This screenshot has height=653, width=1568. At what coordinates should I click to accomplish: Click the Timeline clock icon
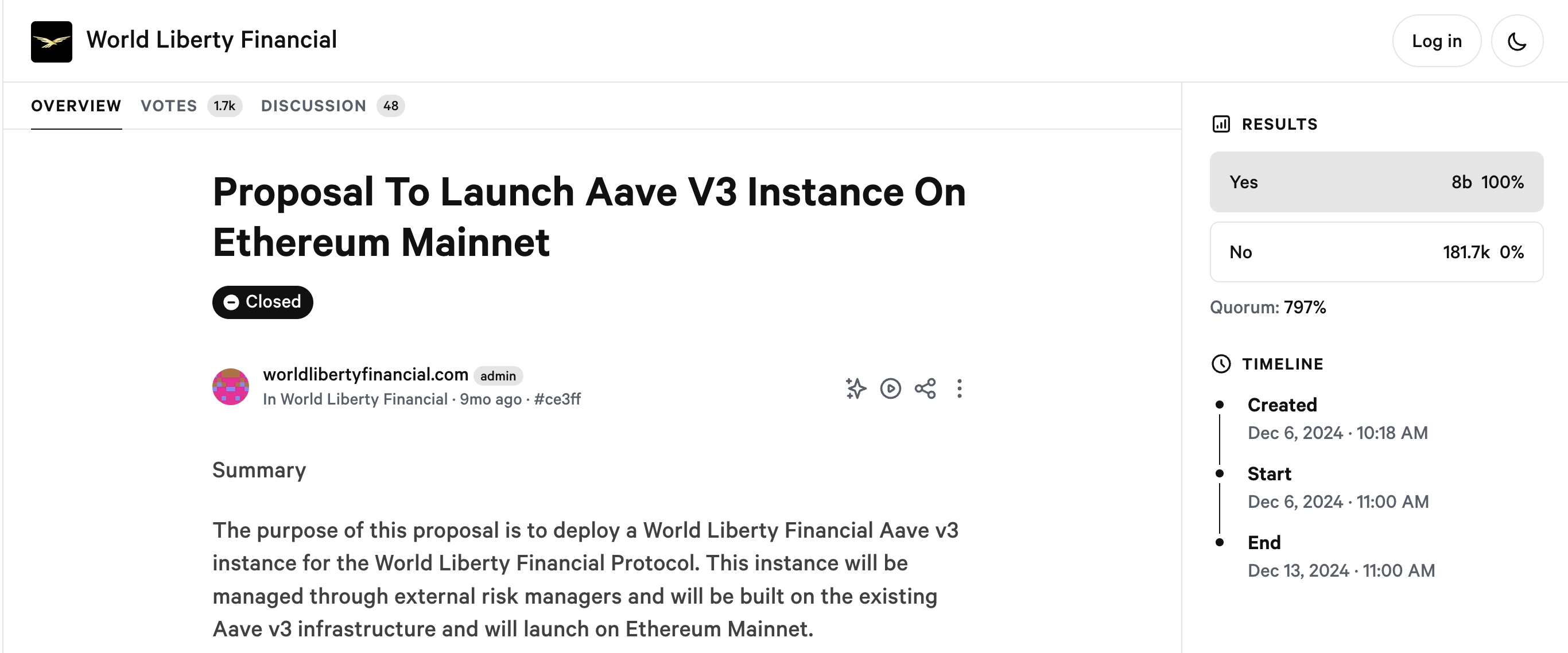point(1221,364)
